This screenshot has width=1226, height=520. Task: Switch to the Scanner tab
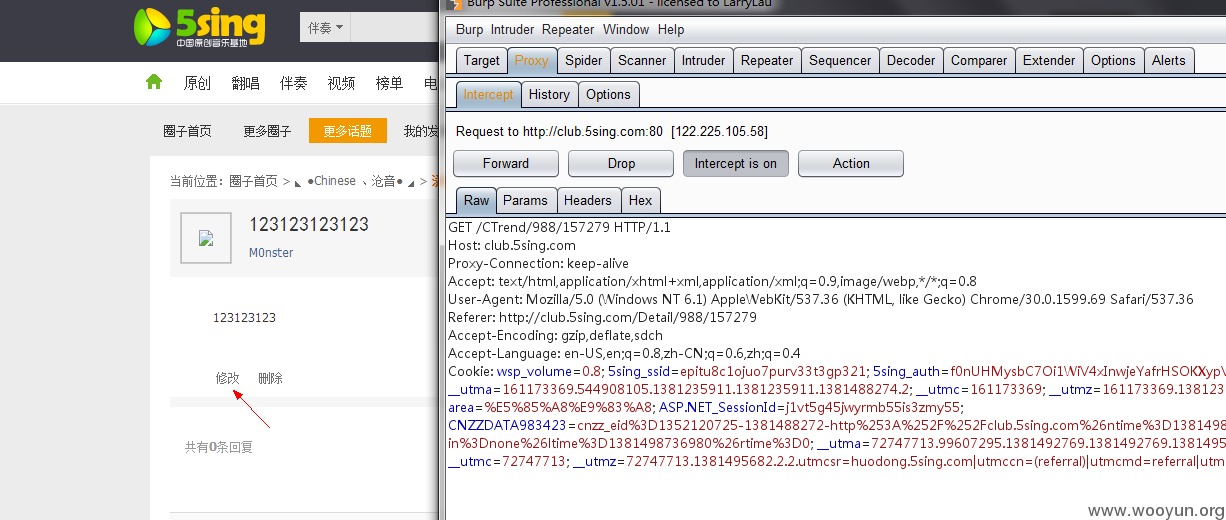pyautogui.click(x=642, y=60)
